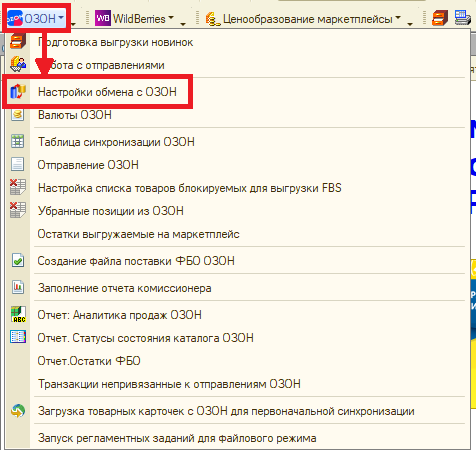Click the green checkmark document icon
This screenshot has width=476, height=450.
(18, 260)
